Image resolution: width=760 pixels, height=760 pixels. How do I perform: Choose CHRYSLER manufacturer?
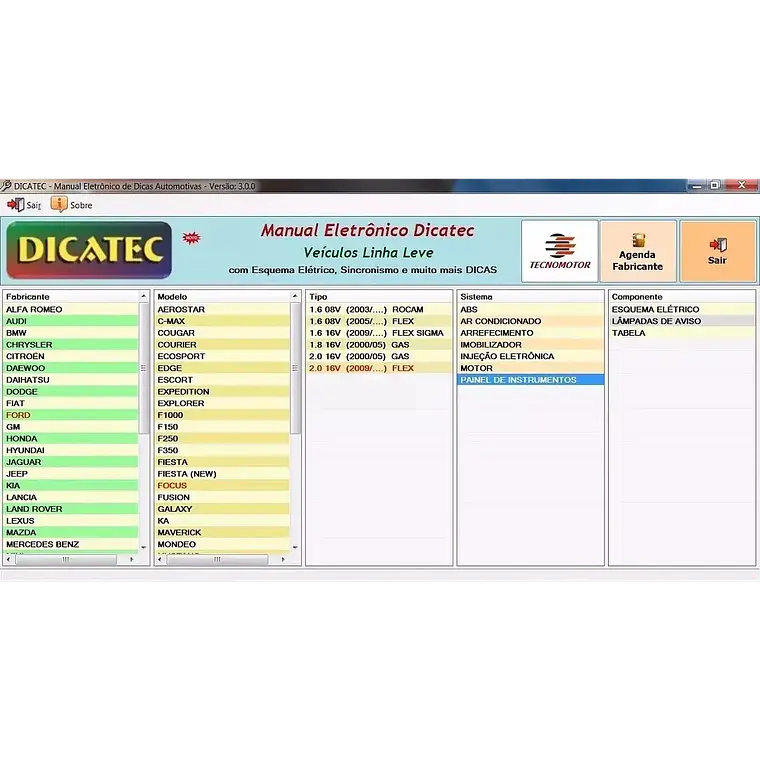pos(71,345)
